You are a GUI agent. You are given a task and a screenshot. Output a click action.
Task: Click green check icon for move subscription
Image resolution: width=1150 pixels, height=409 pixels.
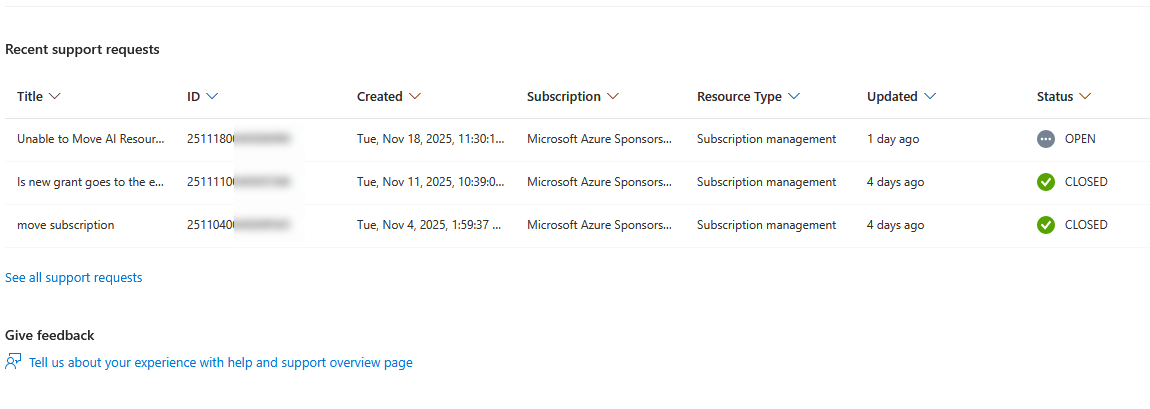click(1046, 225)
